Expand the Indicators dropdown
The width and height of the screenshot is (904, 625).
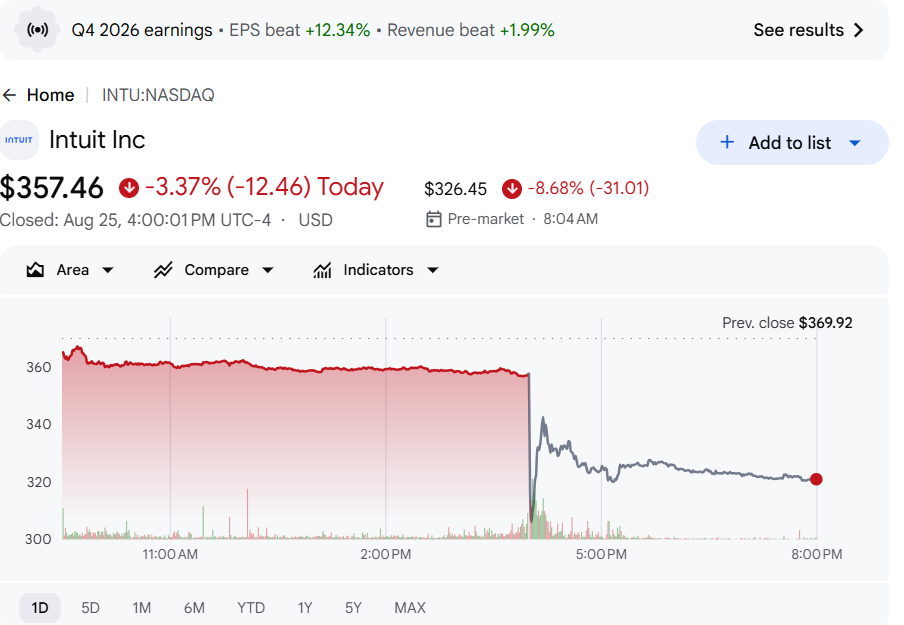click(x=433, y=270)
